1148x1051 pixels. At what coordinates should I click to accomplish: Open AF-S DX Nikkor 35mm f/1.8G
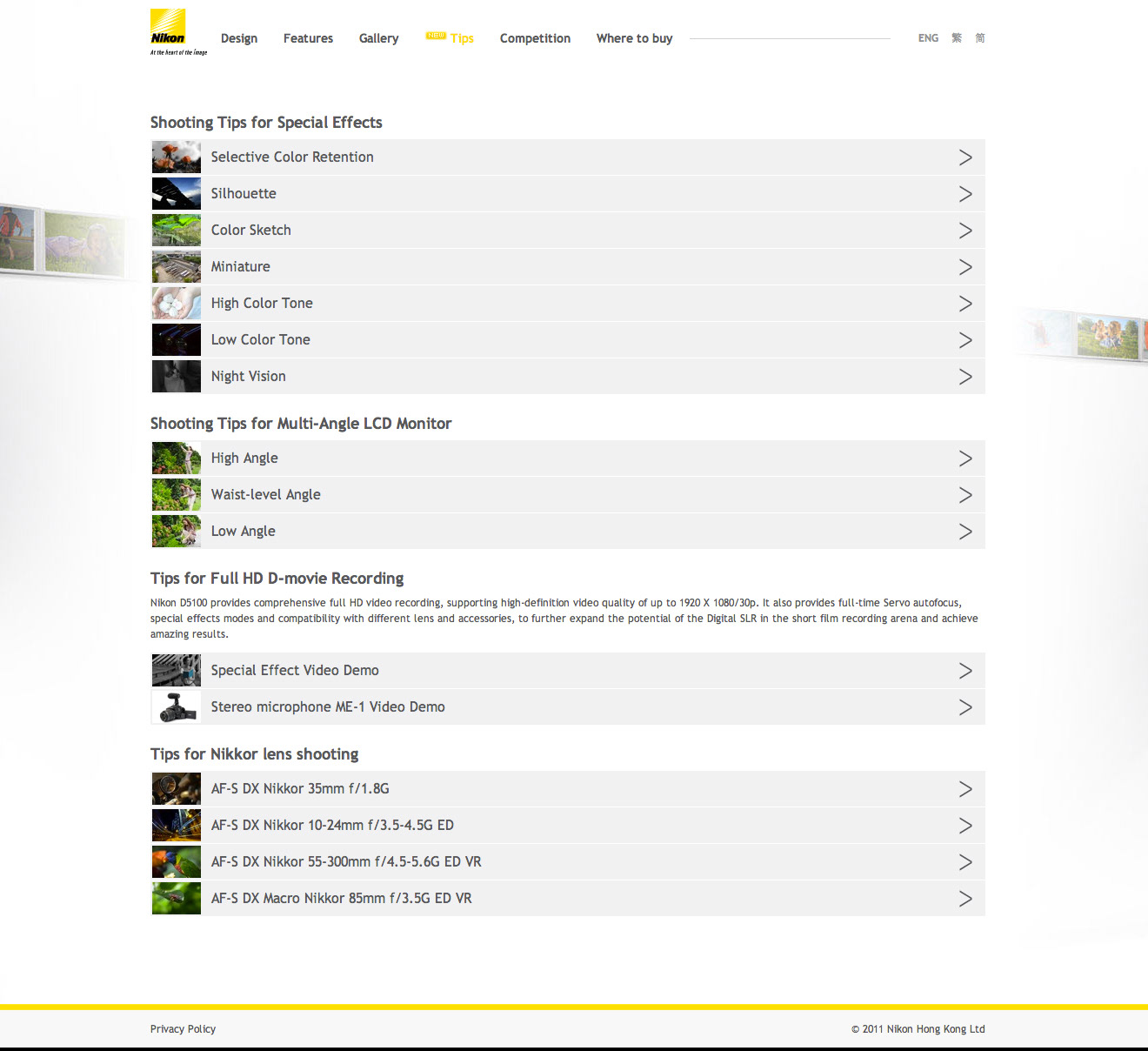(x=300, y=789)
